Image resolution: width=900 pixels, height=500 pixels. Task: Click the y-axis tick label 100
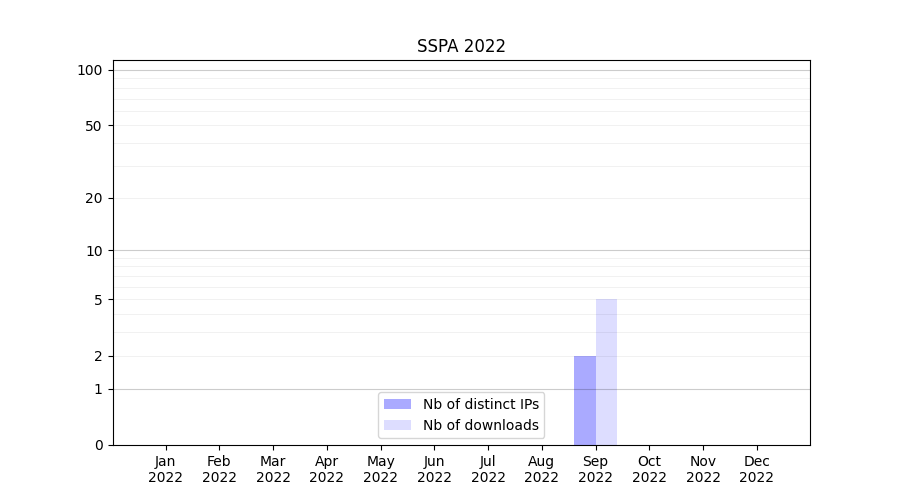[x=90, y=70]
